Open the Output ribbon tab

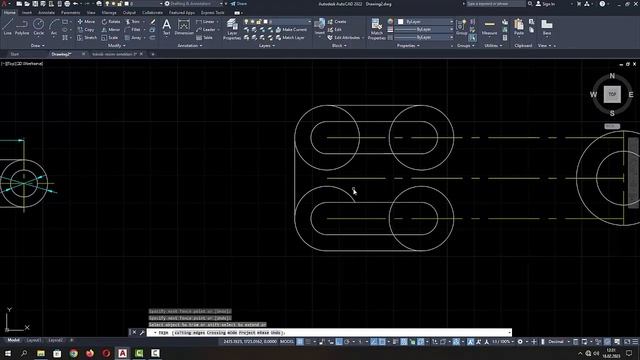coord(129,13)
